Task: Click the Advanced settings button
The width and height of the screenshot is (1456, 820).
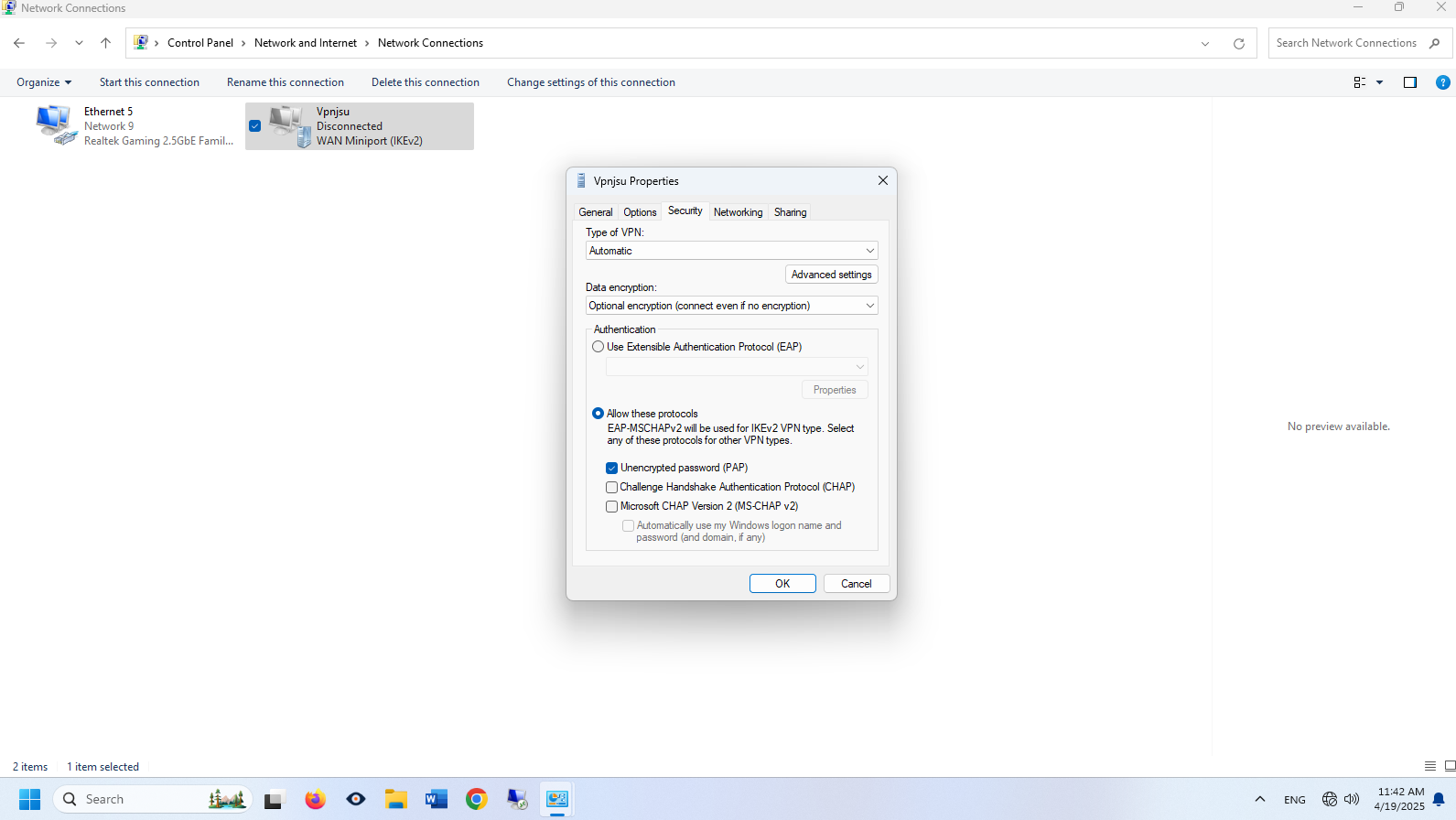Action: coord(831,275)
